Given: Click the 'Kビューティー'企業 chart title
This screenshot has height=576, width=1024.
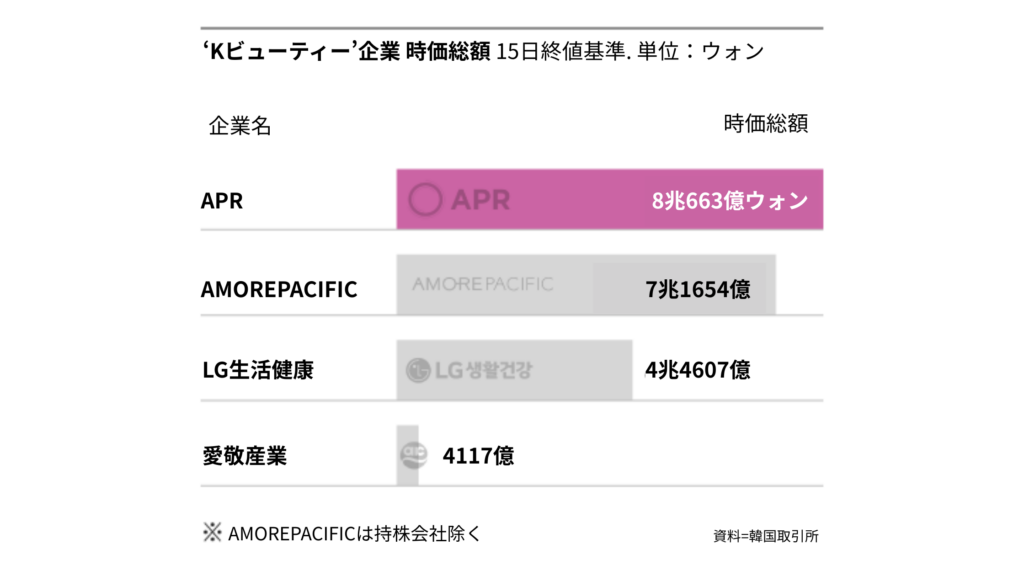Looking at the screenshot, I should point(300,52).
